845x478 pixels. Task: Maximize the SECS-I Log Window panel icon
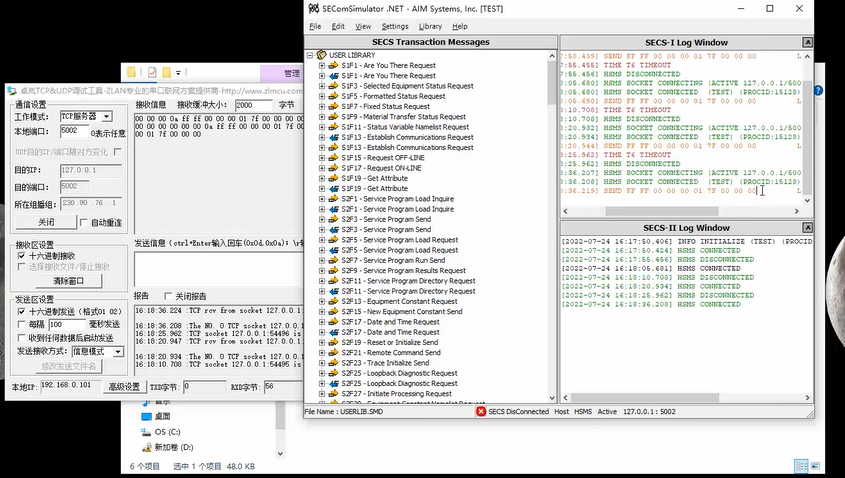tap(807, 42)
